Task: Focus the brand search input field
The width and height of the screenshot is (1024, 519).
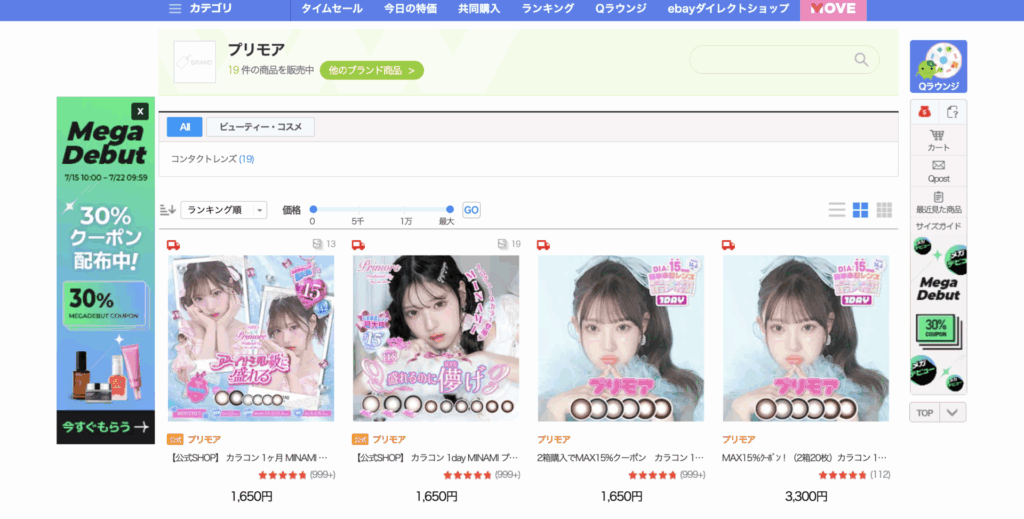Action: tap(784, 59)
